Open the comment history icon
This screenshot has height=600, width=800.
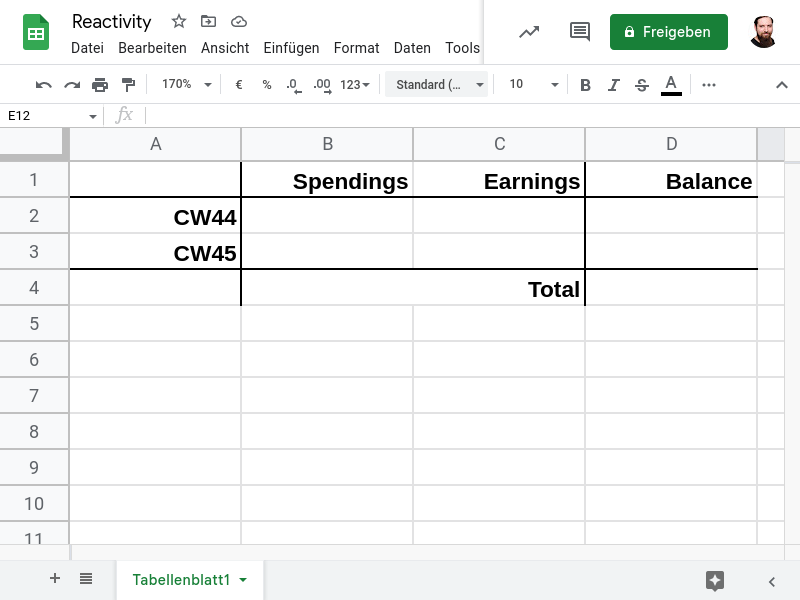point(580,32)
